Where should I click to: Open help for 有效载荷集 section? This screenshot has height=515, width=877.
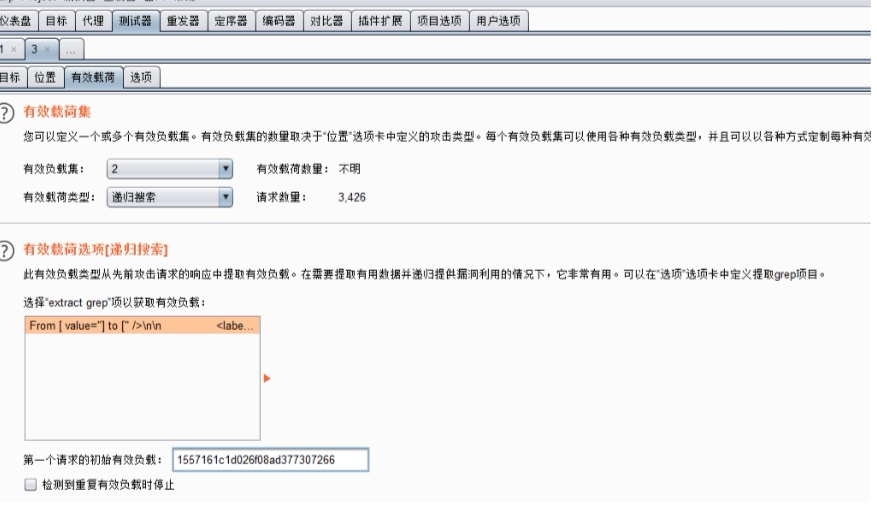tap(6, 114)
